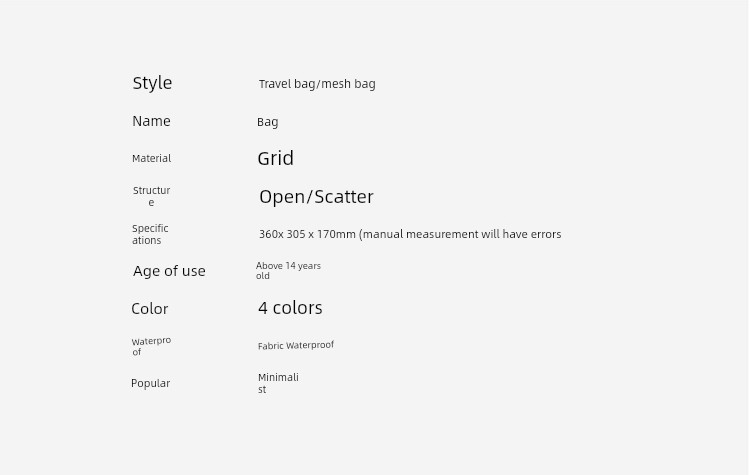This screenshot has width=750, height=475.
Task: Click the Structure label
Action: click(151, 196)
